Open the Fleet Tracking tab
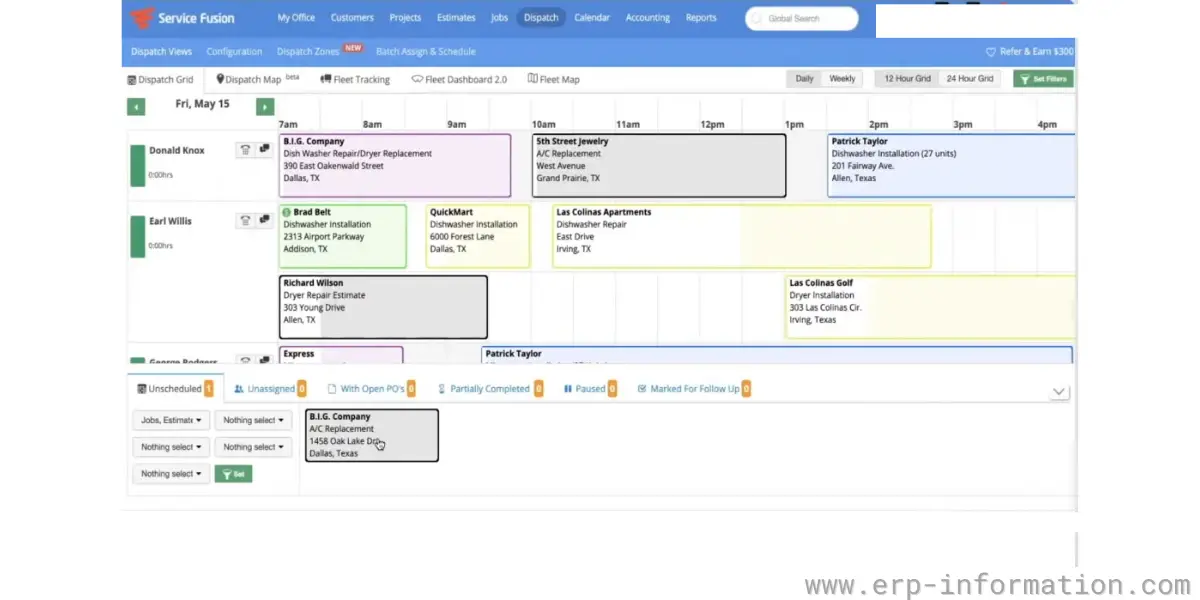Viewport: 1200px width, 600px height. (355, 79)
